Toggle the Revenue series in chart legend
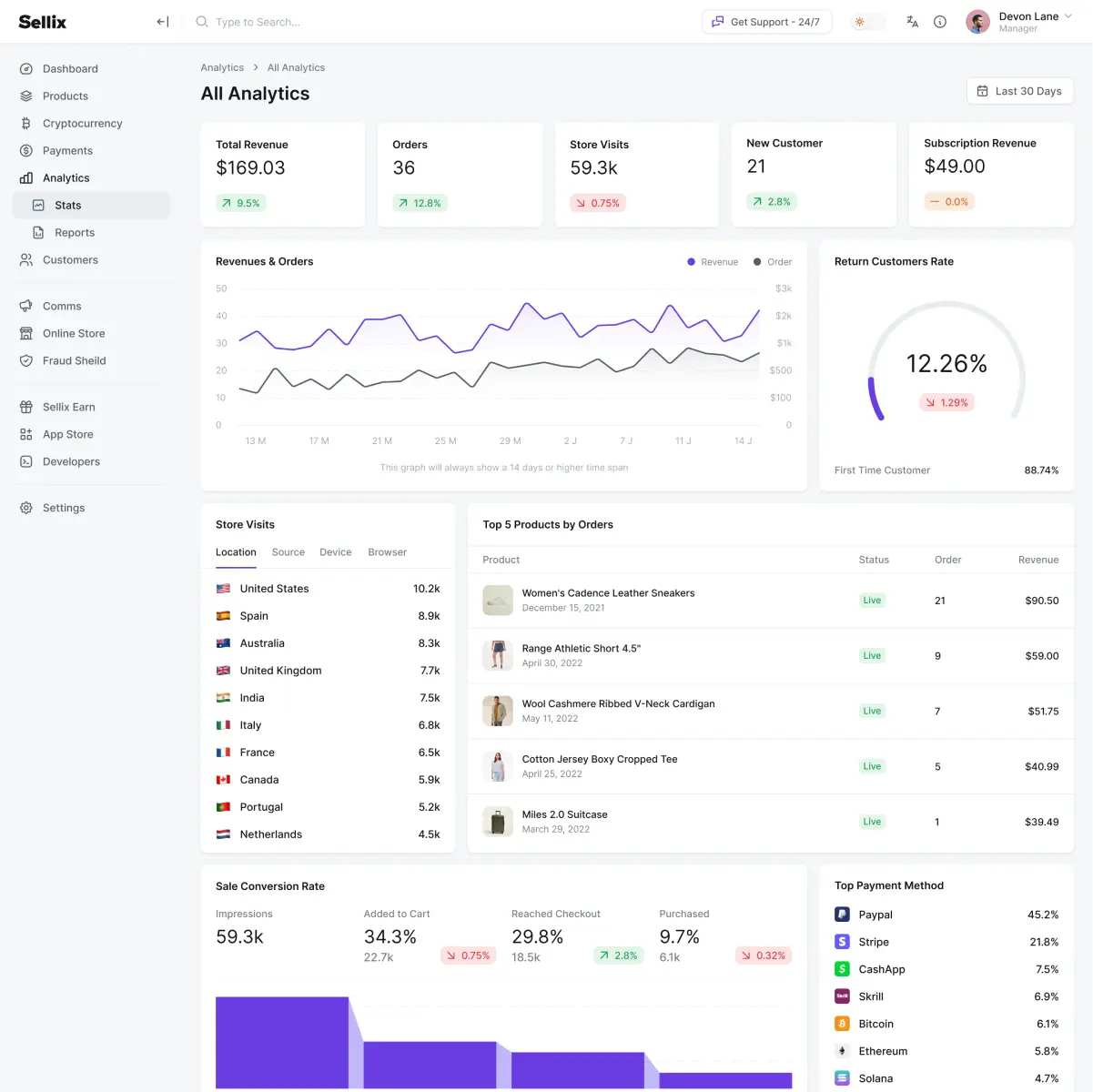 point(713,262)
